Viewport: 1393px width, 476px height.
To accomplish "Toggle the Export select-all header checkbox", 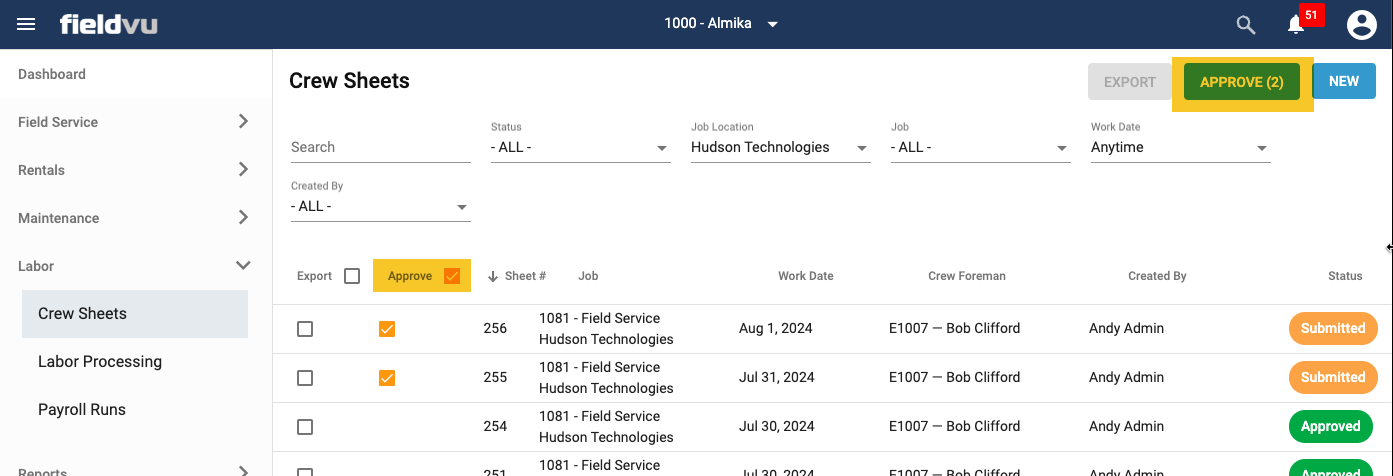I will point(352,276).
